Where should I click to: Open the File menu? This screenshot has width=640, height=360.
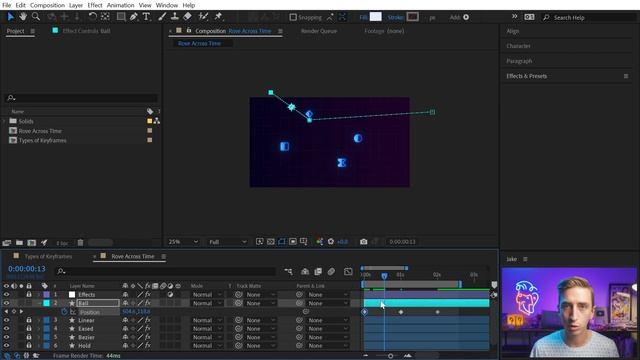(x=7, y=5)
